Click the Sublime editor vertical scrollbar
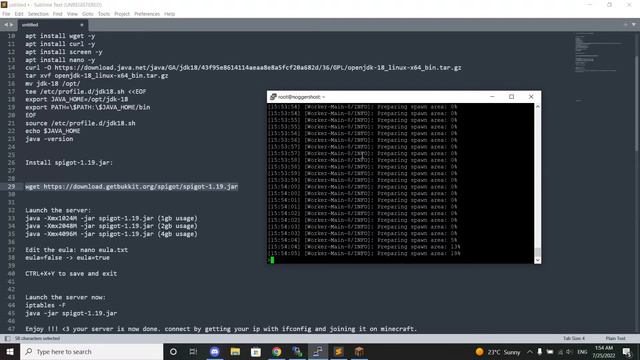This screenshot has width=640, height=360. 637,102
